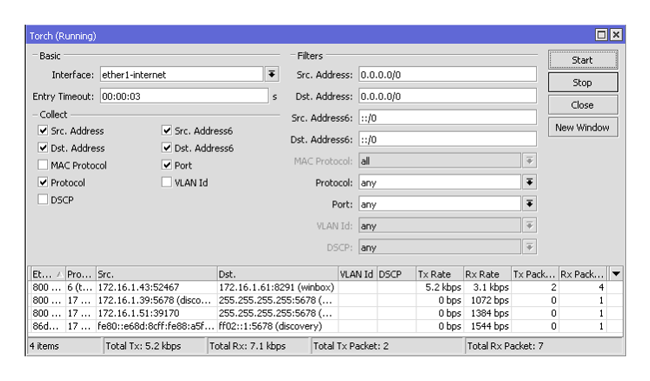Click the Close button
650x381 pixels.
(x=582, y=105)
